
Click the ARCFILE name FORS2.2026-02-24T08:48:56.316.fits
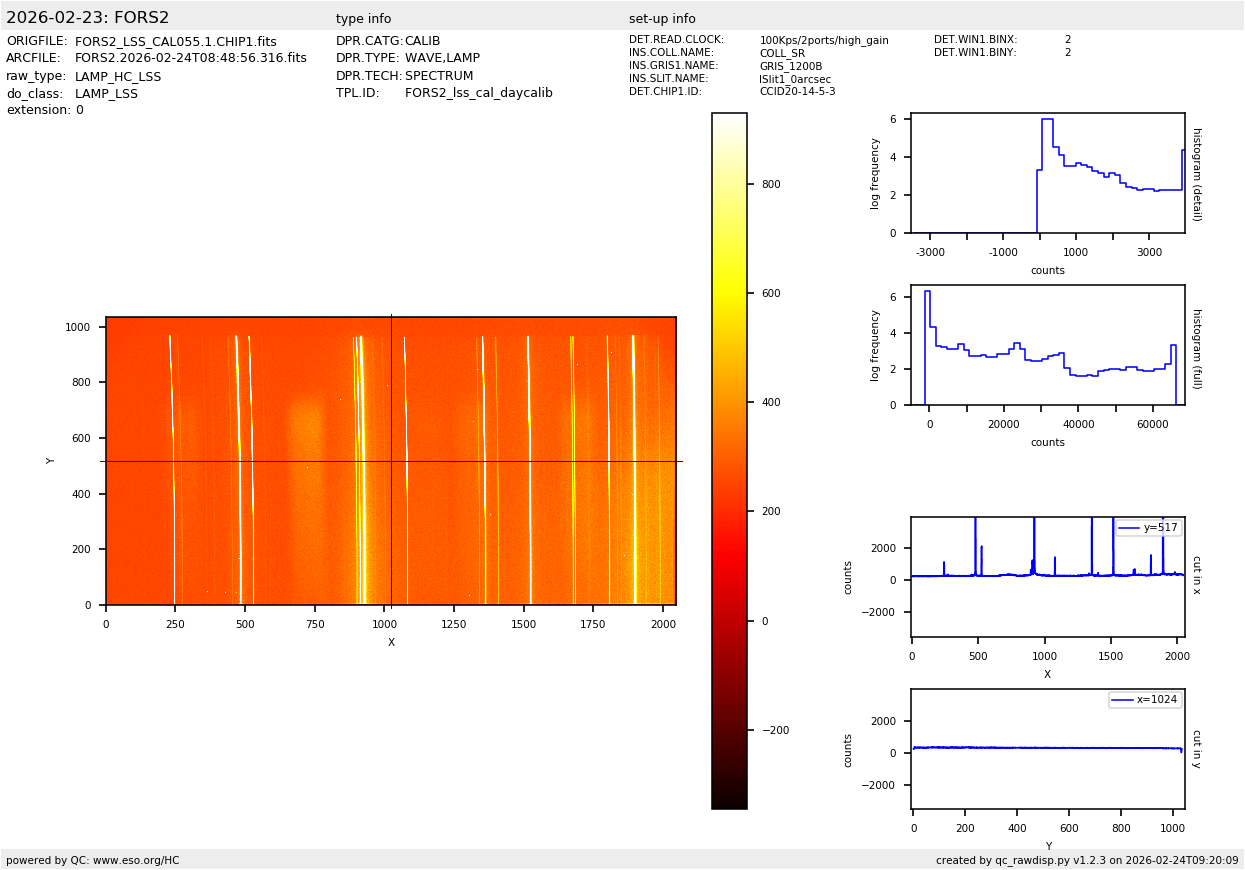coord(190,59)
